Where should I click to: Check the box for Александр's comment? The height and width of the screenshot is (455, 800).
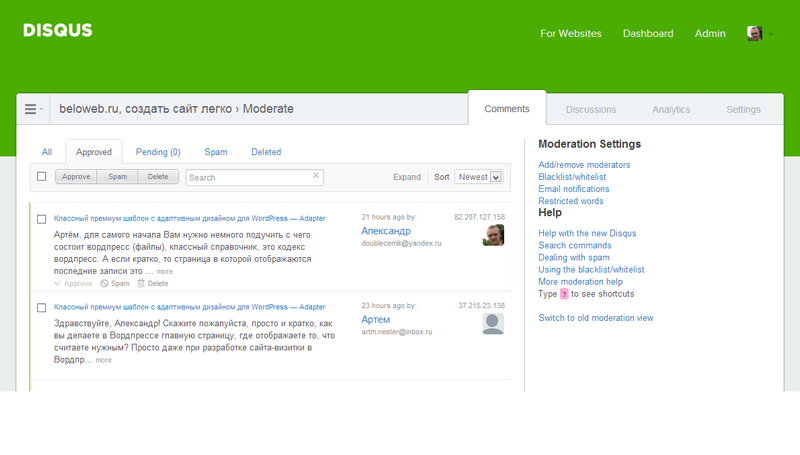(42, 219)
